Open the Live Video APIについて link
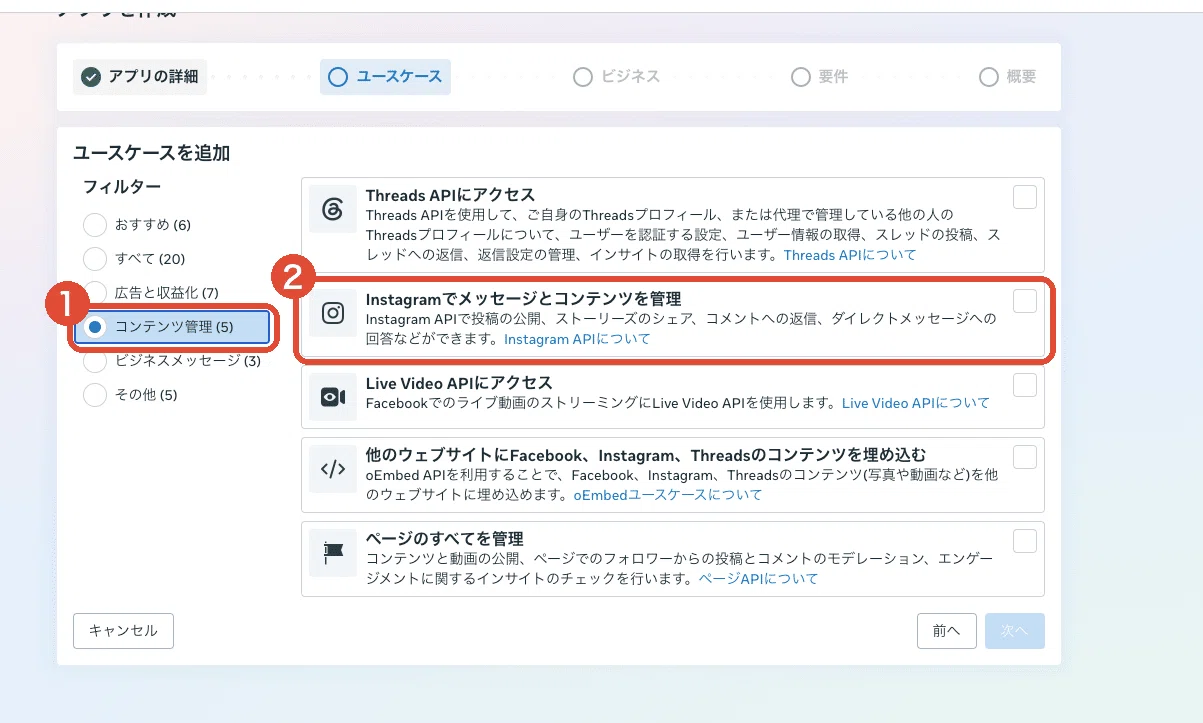The width and height of the screenshot is (1203, 723). (x=916, y=403)
